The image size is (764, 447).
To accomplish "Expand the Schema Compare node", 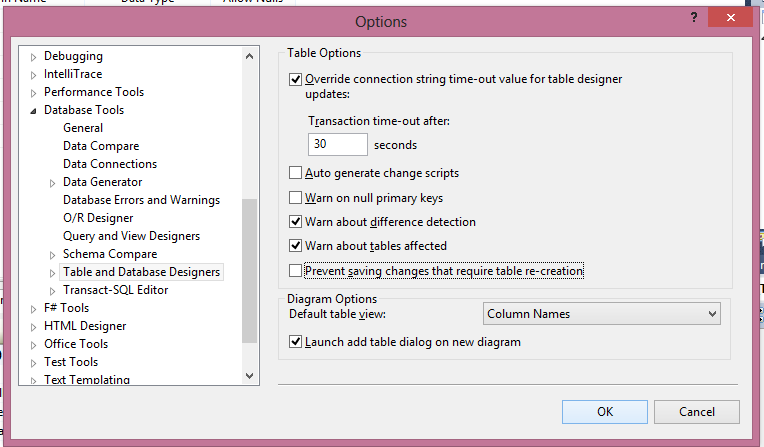I will 53,254.
